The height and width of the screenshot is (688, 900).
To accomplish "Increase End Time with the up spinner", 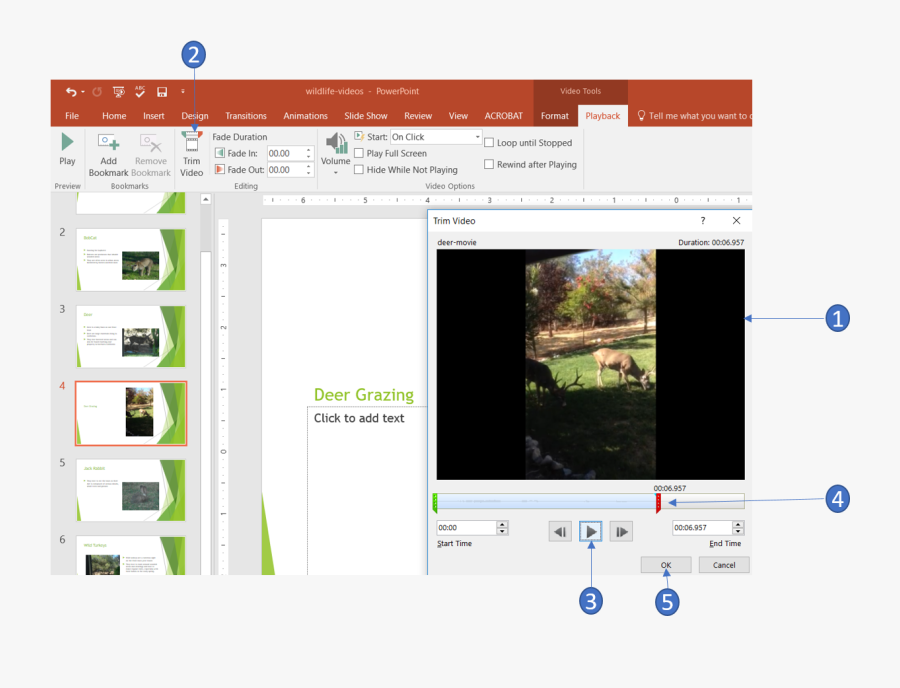I will [x=739, y=524].
